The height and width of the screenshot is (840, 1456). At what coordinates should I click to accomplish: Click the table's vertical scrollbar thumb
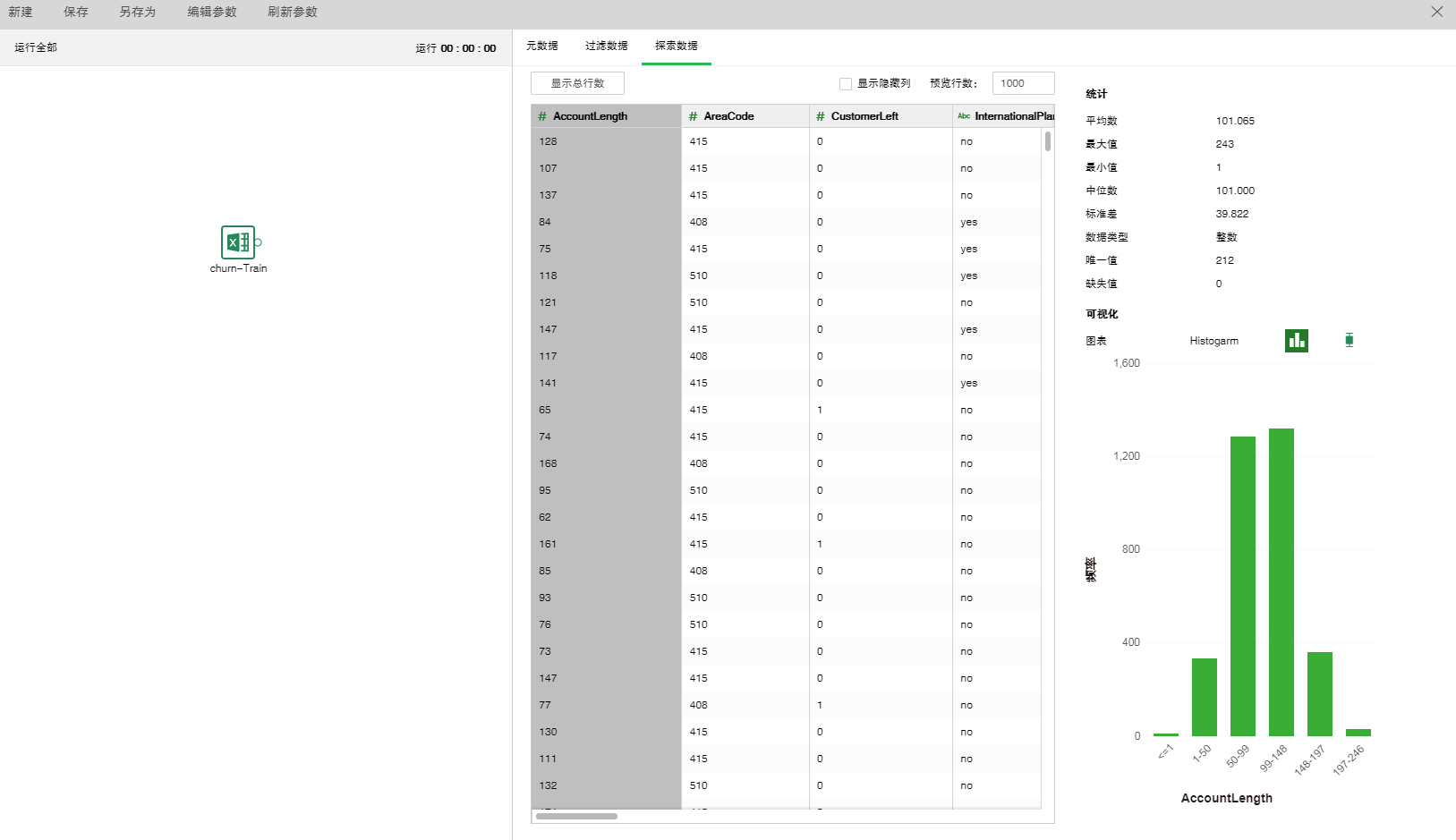1047,141
